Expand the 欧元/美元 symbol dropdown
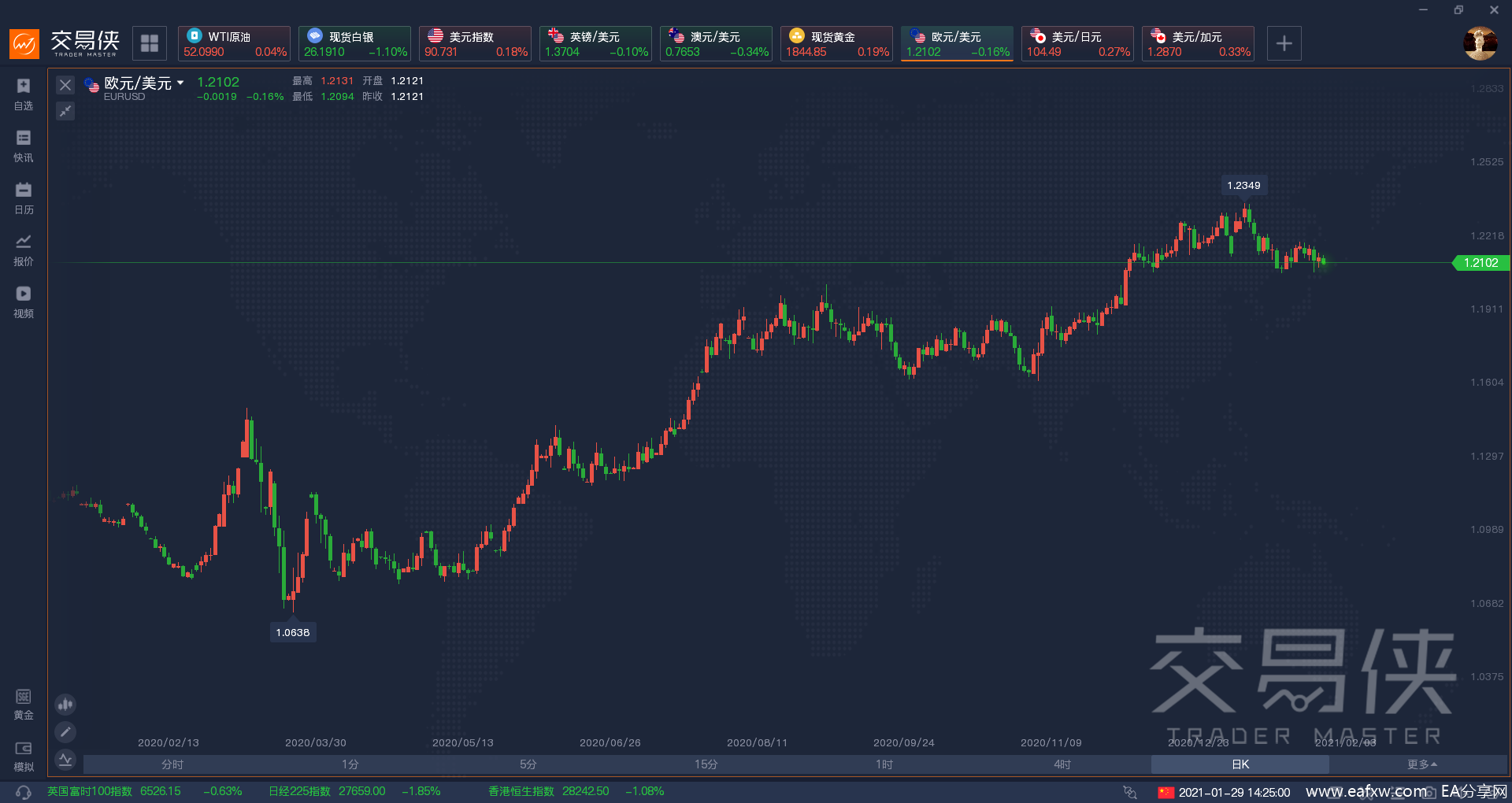The image size is (1512, 803). 180,83
